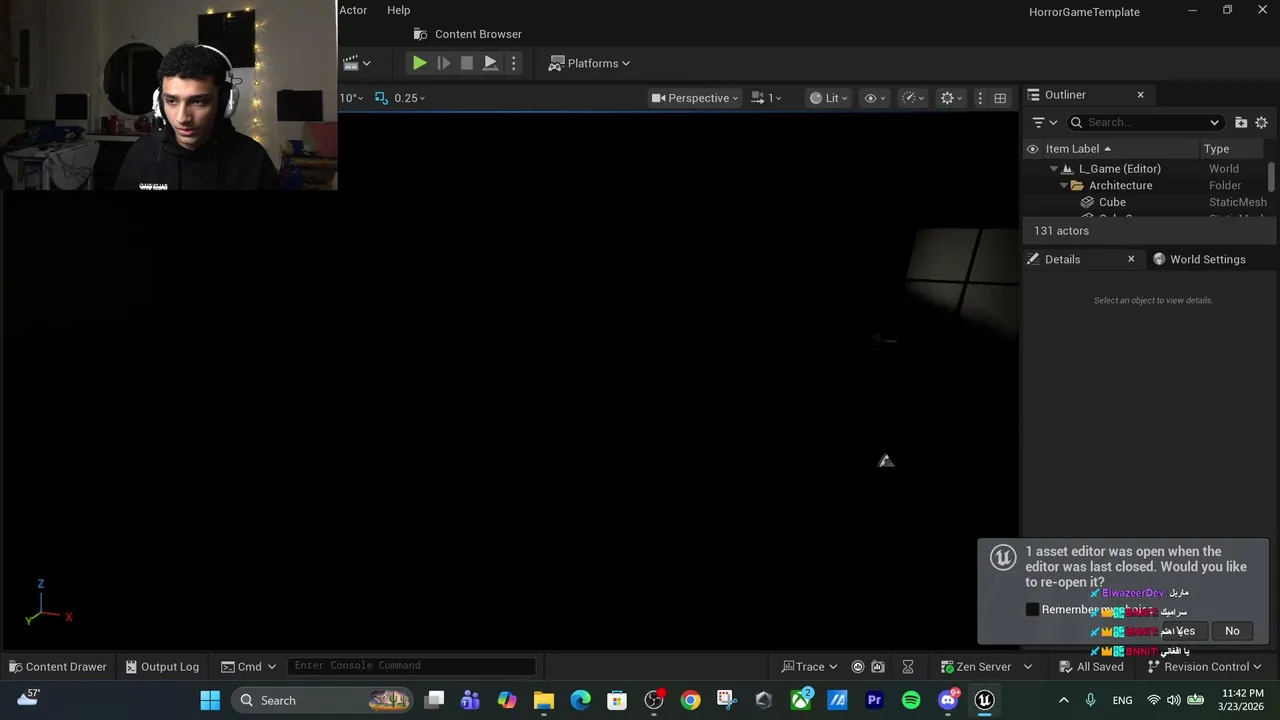Viewport: 1280px width, 720px height.
Task: Click All Saved status indicator
Action: coord(1091,667)
